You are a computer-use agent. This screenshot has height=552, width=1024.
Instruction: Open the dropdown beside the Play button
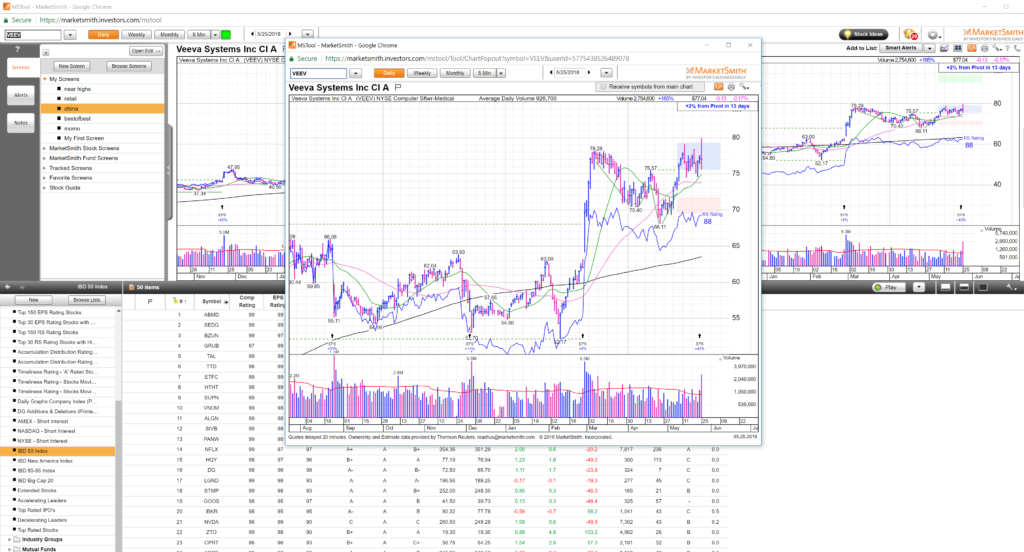point(918,287)
